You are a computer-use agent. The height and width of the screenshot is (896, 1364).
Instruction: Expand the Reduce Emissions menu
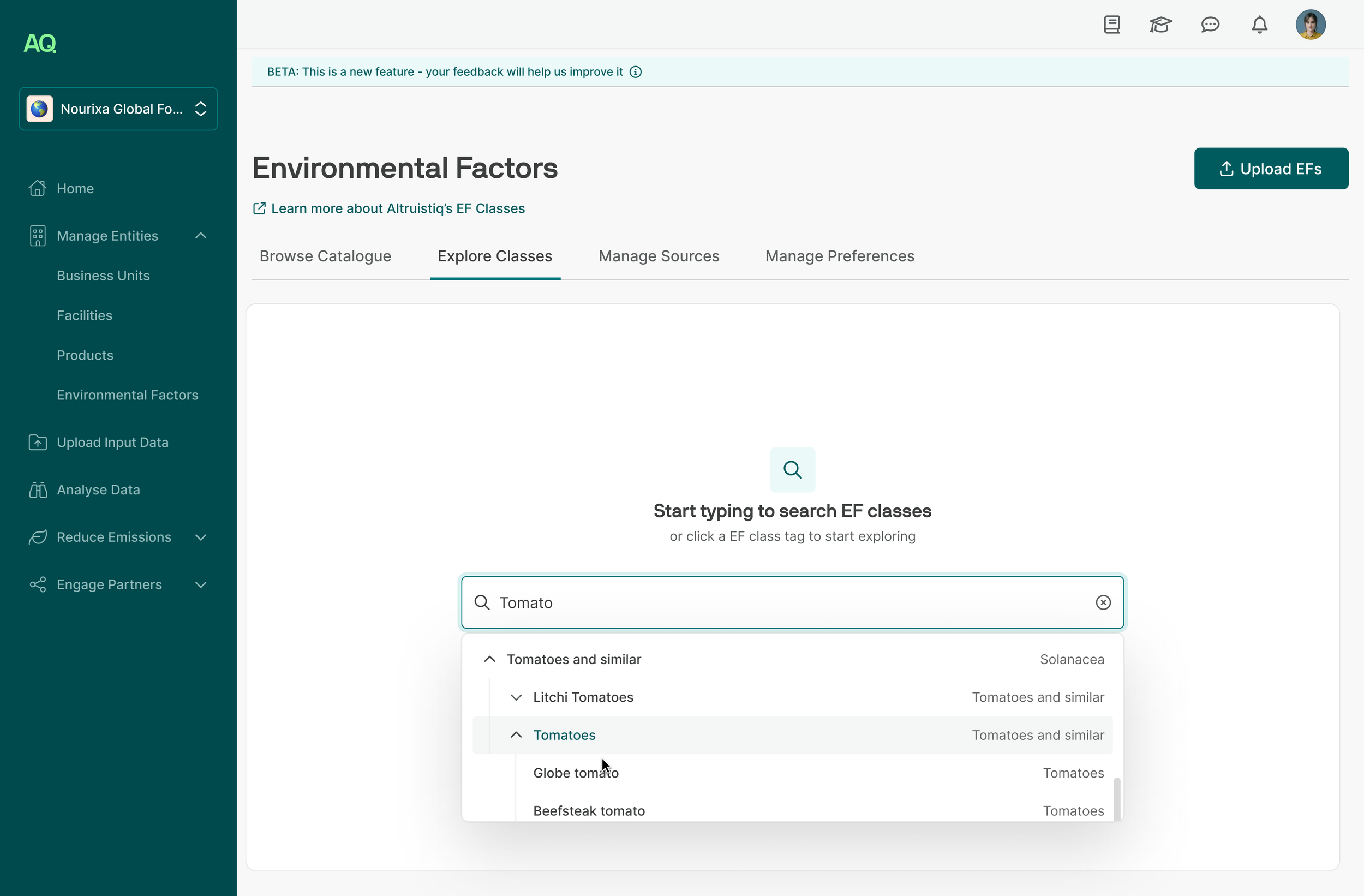tap(201, 537)
